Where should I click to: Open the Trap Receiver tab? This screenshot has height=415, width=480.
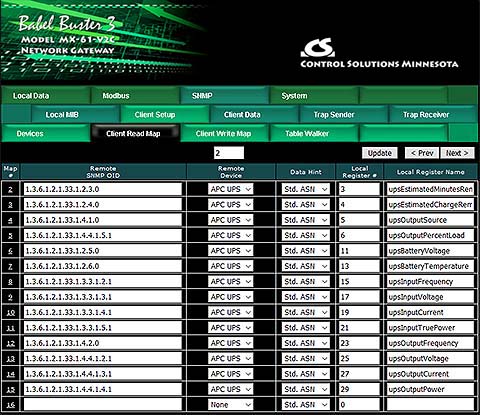[433, 115]
